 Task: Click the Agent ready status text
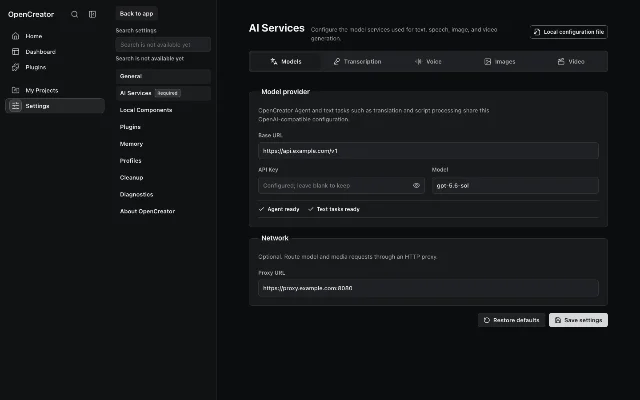pyautogui.click(x=283, y=209)
